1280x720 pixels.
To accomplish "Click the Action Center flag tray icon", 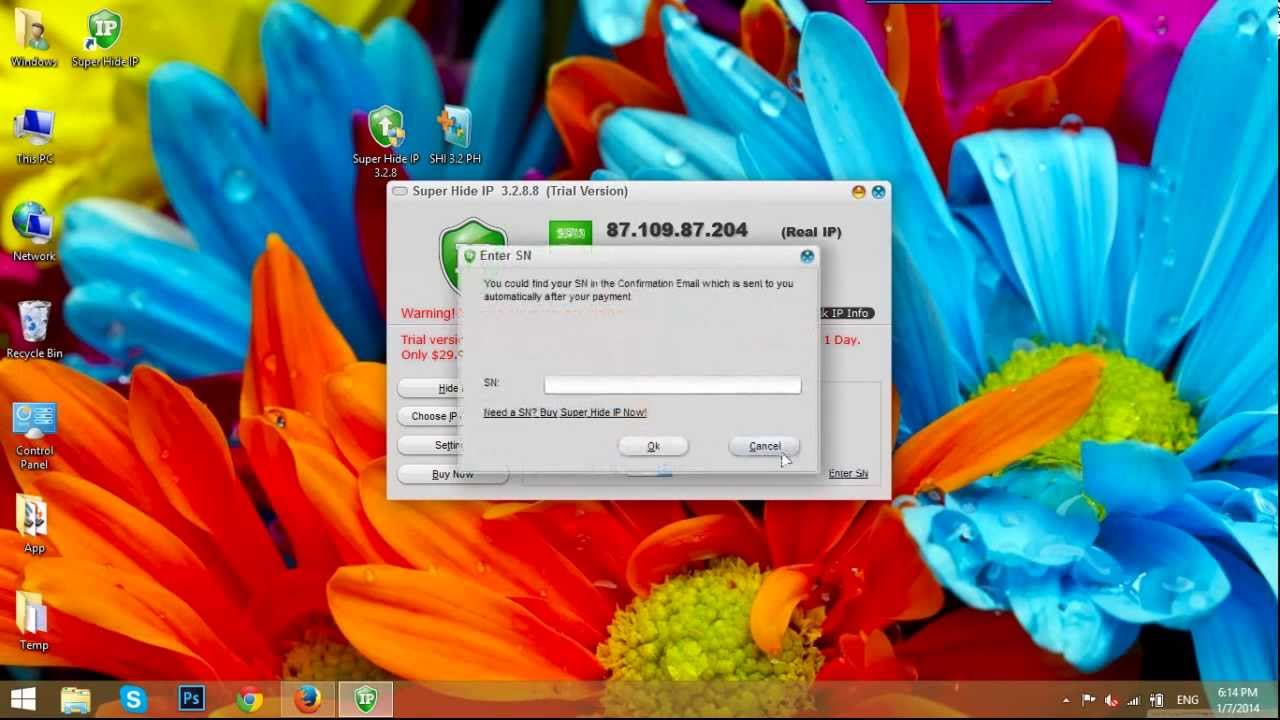I will pos(1089,700).
